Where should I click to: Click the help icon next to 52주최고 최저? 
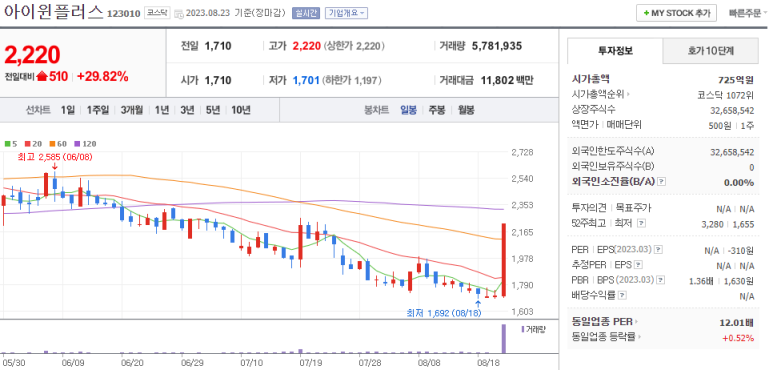[x=641, y=224]
